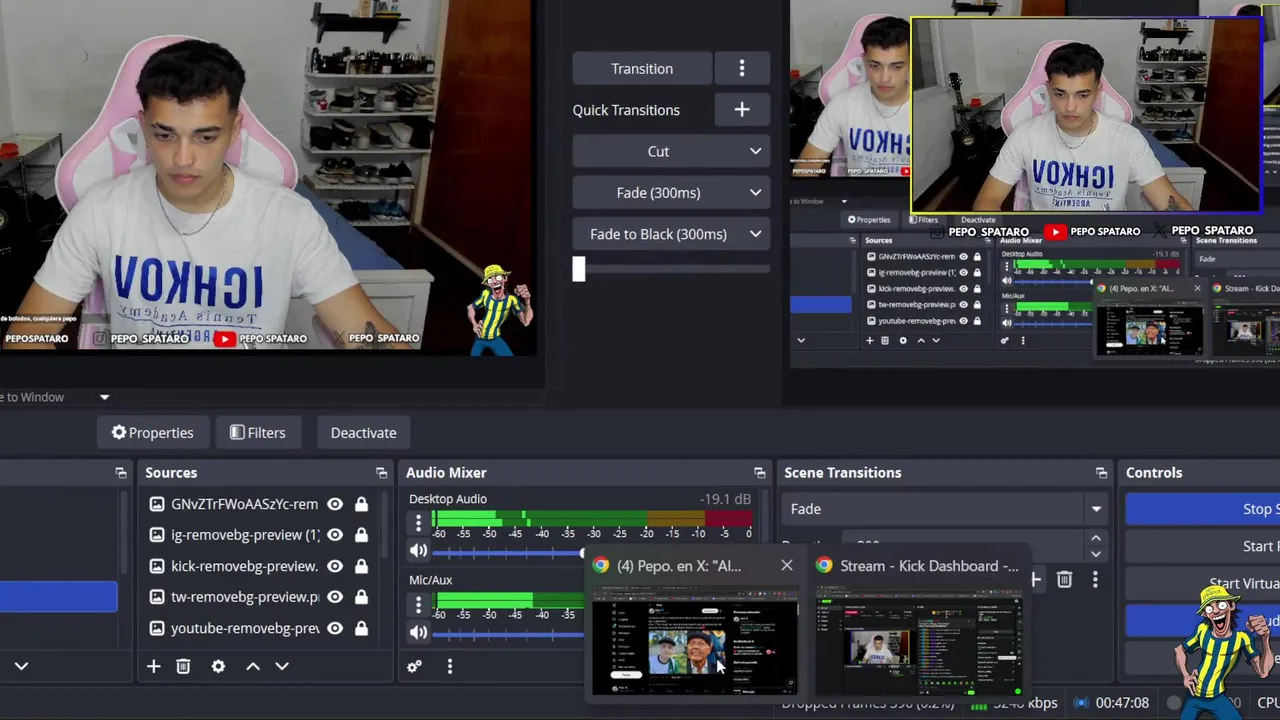The height and width of the screenshot is (720, 1280).
Task: Click the down chevron under Scenes list
Action: [21, 666]
